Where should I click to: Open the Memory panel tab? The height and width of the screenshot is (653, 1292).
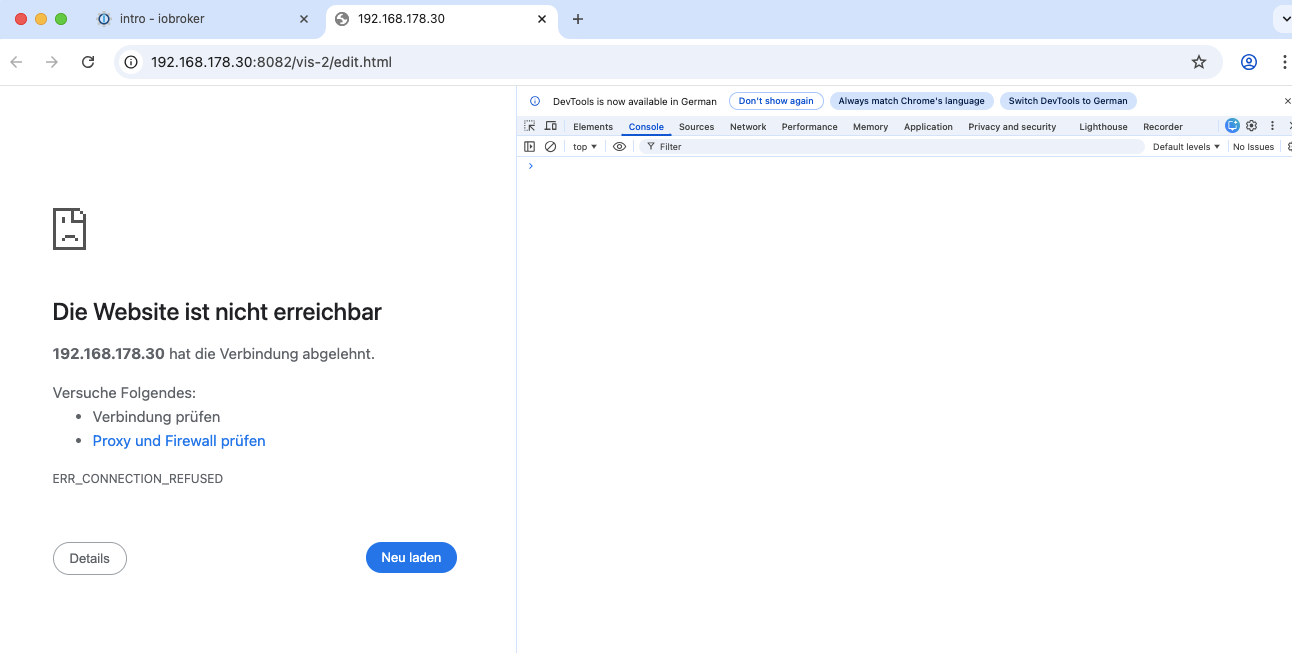click(x=870, y=127)
